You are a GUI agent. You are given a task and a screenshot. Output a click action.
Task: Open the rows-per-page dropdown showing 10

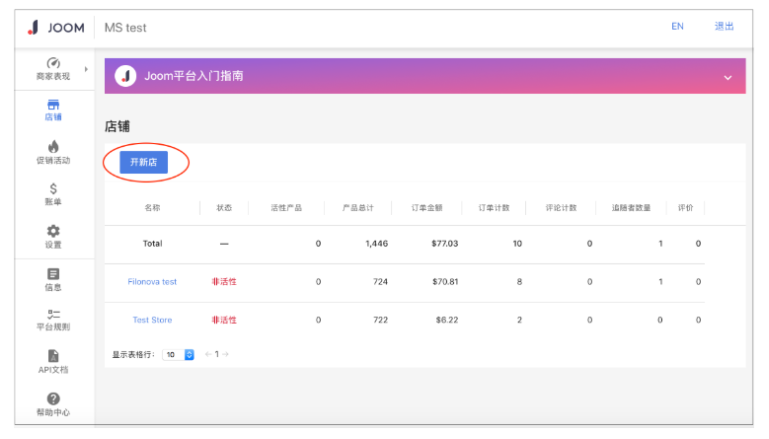pos(178,354)
